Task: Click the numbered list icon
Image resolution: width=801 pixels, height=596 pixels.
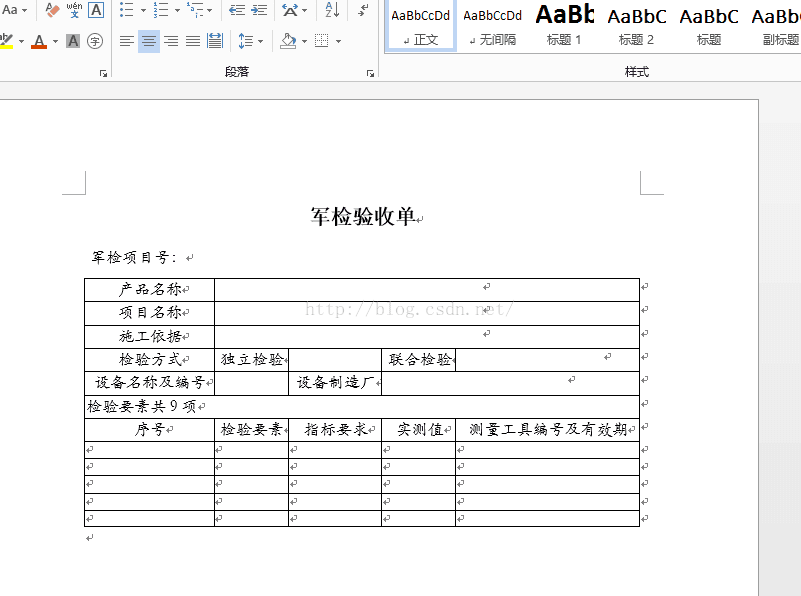Action: (x=160, y=10)
